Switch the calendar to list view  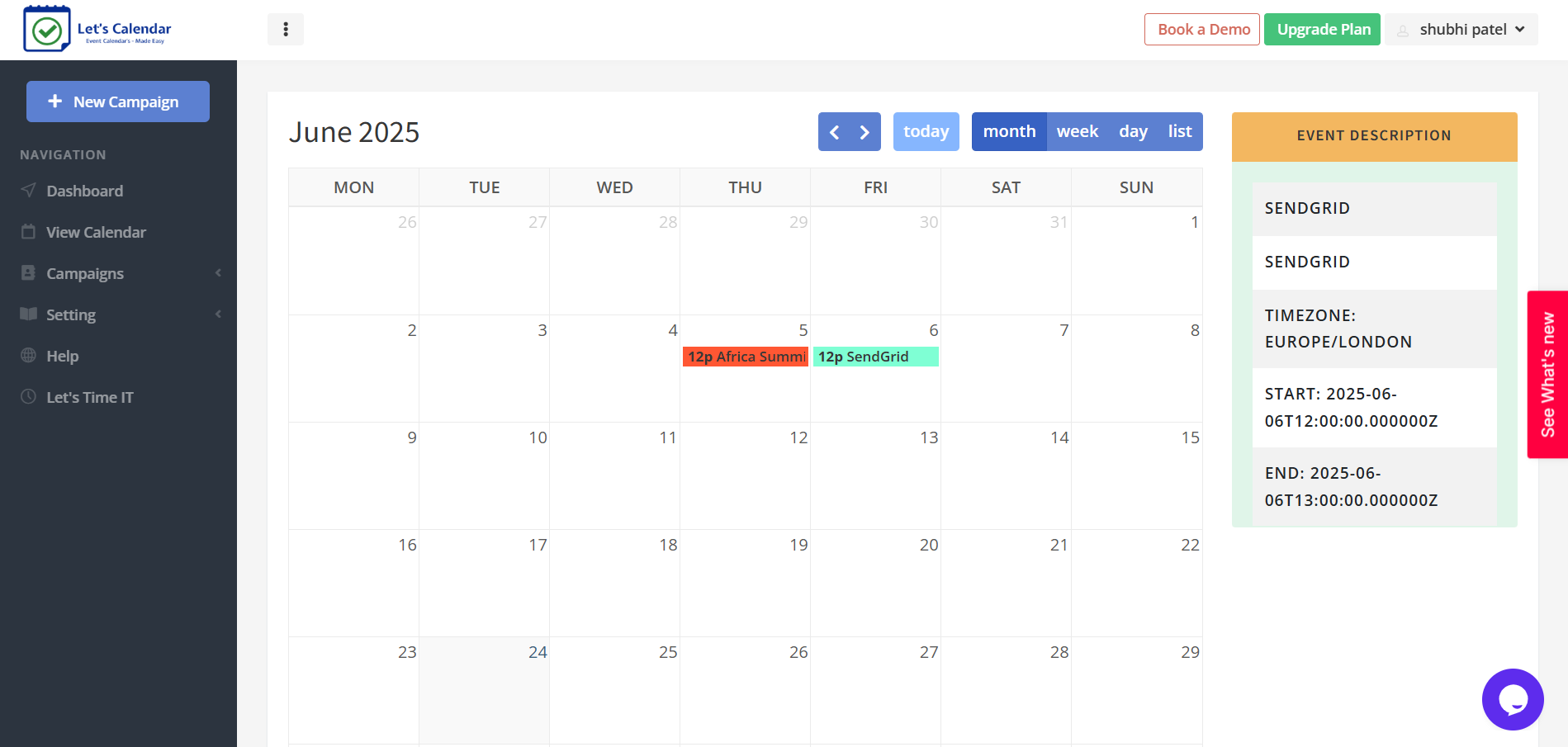[1179, 131]
